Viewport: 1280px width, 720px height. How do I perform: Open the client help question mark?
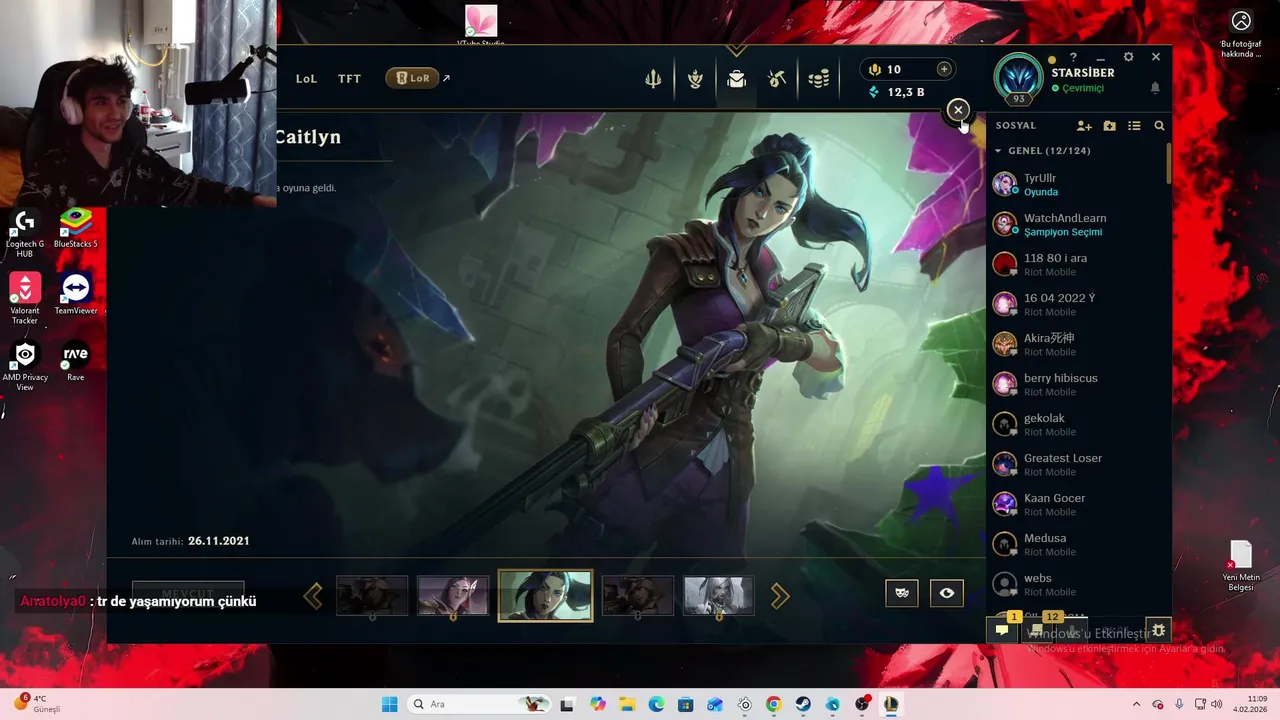tap(1073, 58)
